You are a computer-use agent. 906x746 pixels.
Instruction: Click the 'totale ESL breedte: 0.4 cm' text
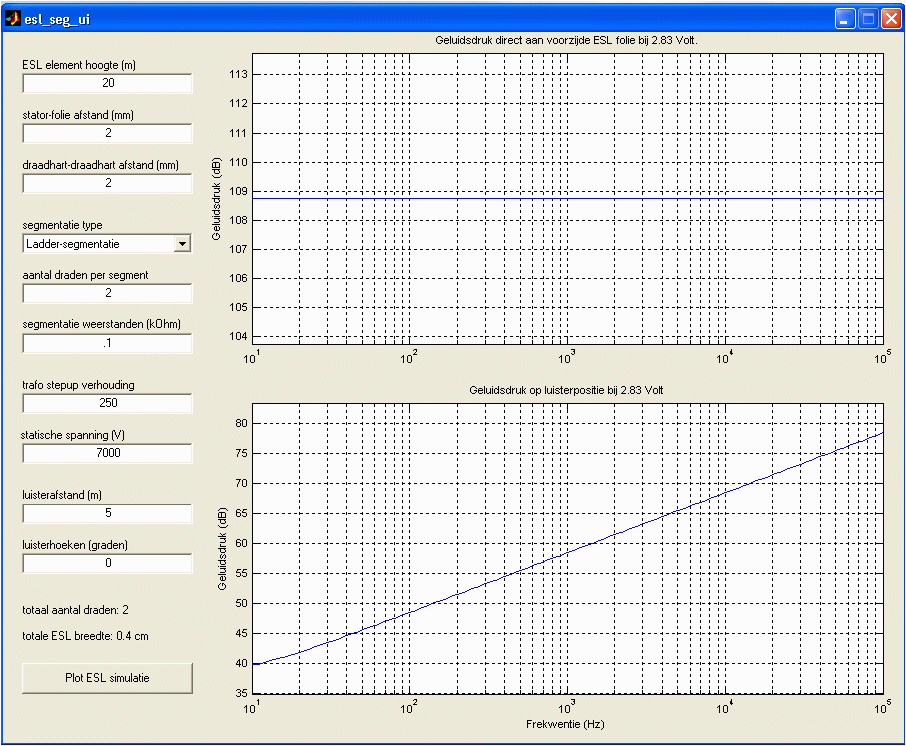(85, 636)
